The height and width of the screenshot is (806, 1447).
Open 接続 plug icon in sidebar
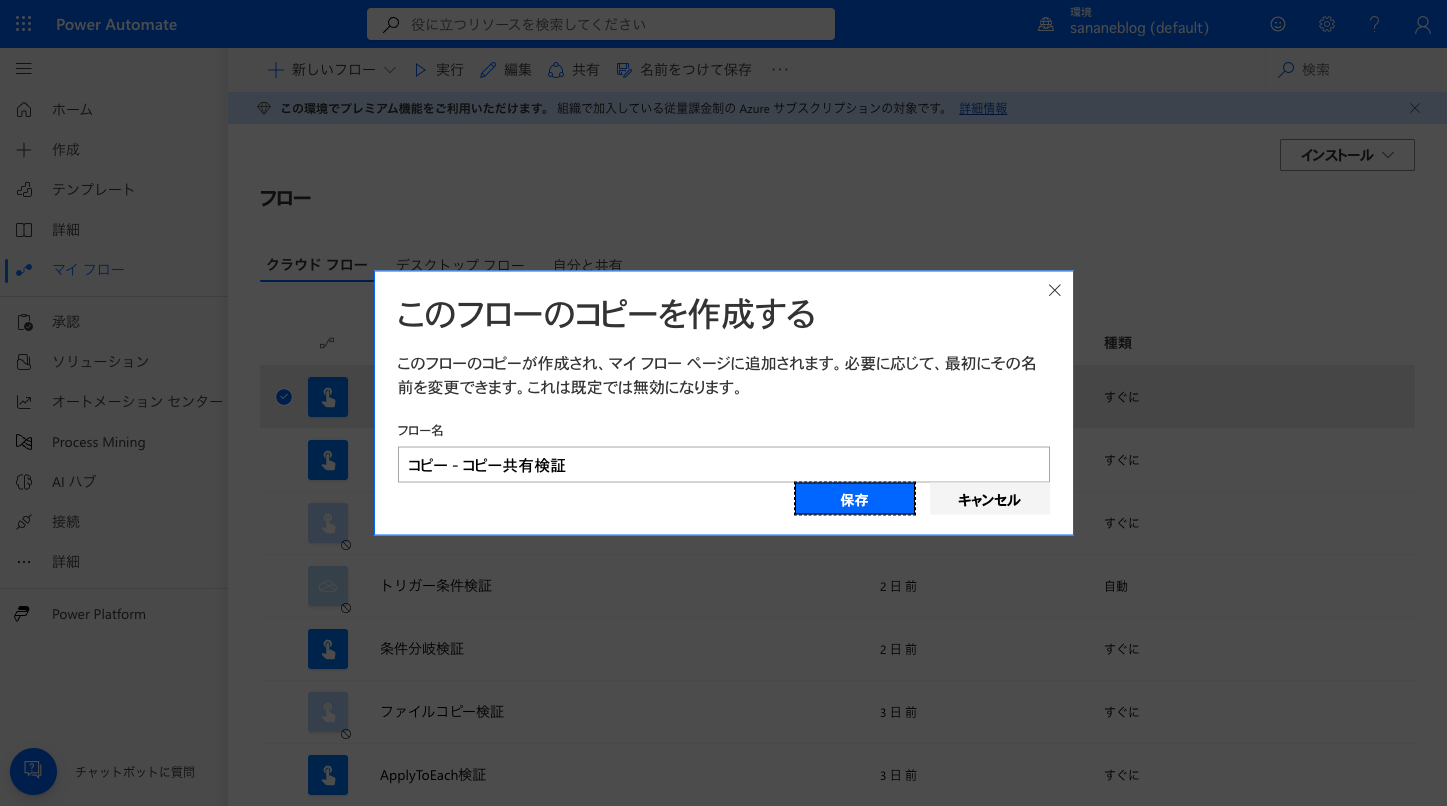click(x=24, y=522)
